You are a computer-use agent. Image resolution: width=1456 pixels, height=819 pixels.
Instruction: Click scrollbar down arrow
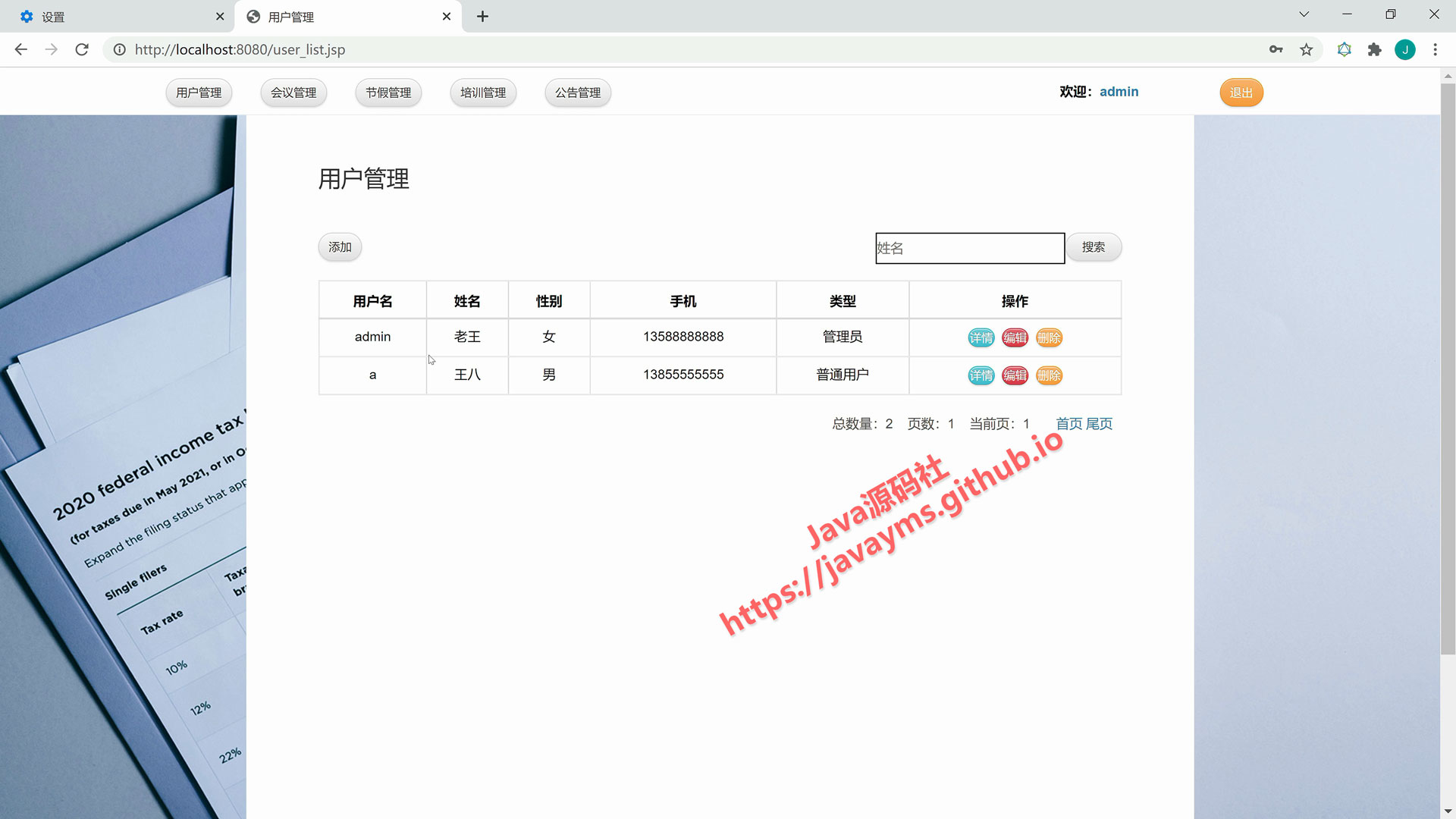point(1448,811)
